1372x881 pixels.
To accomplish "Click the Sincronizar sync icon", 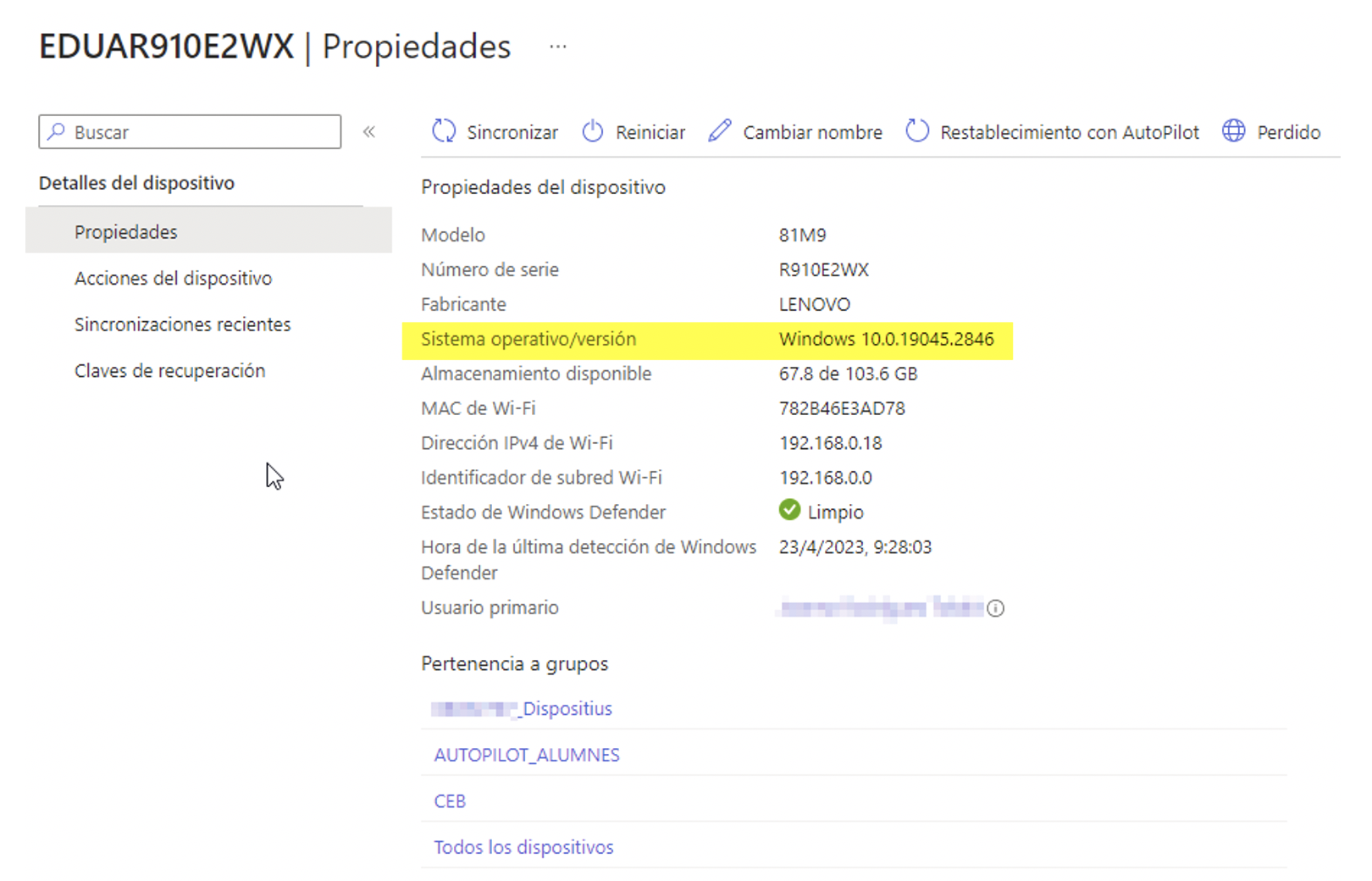I will click(444, 131).
